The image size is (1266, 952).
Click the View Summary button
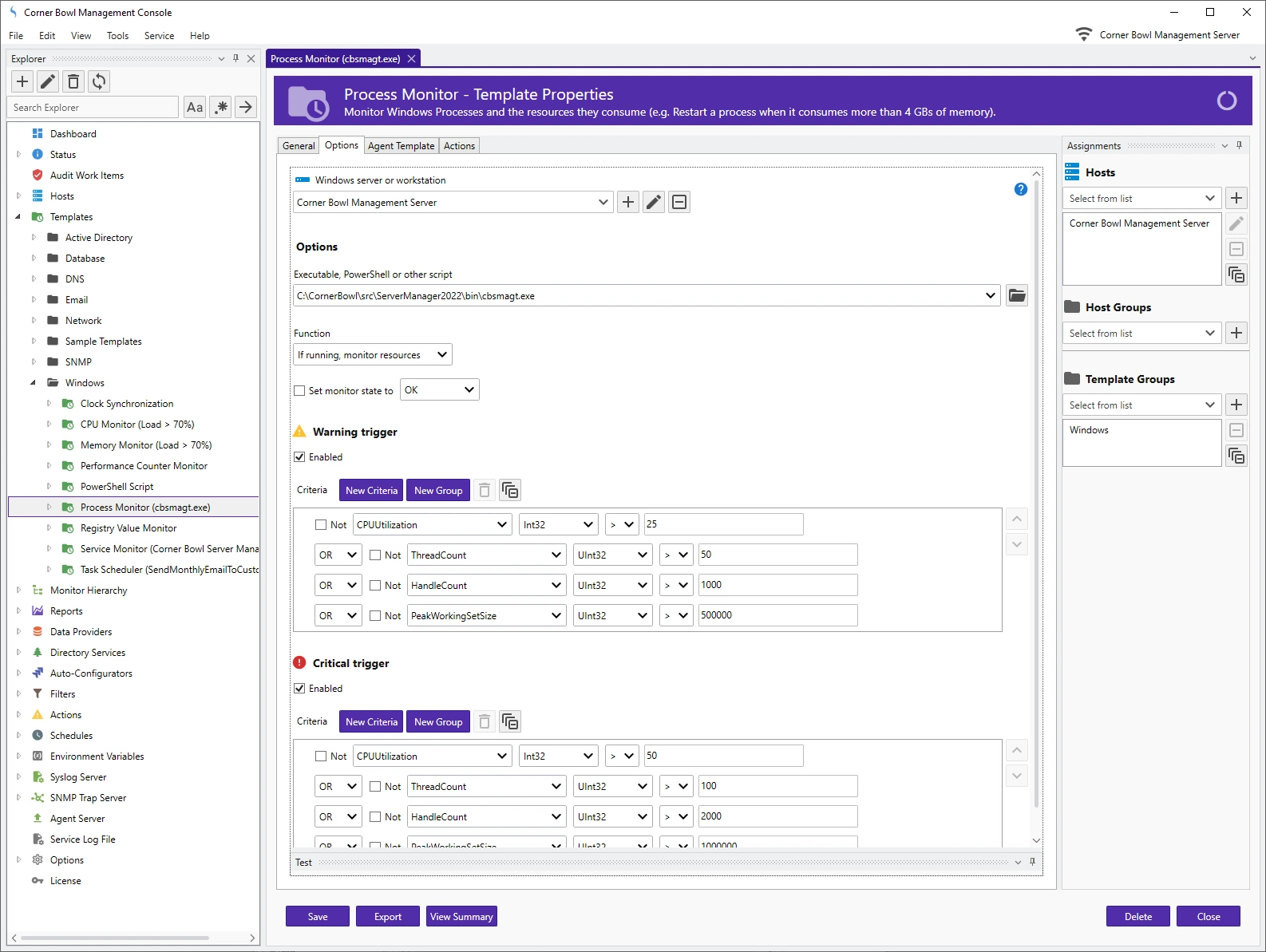pyautogui.click(x=461, y=917)
